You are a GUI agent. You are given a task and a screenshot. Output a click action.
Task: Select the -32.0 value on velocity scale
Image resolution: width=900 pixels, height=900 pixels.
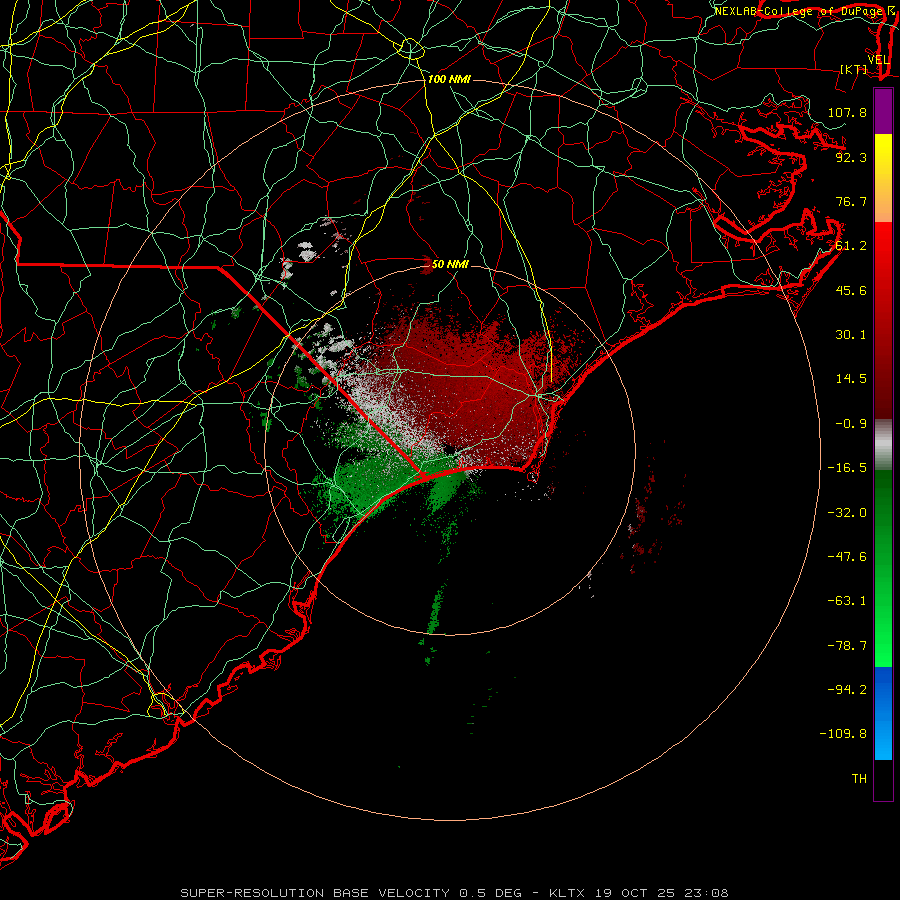point(847,513)
